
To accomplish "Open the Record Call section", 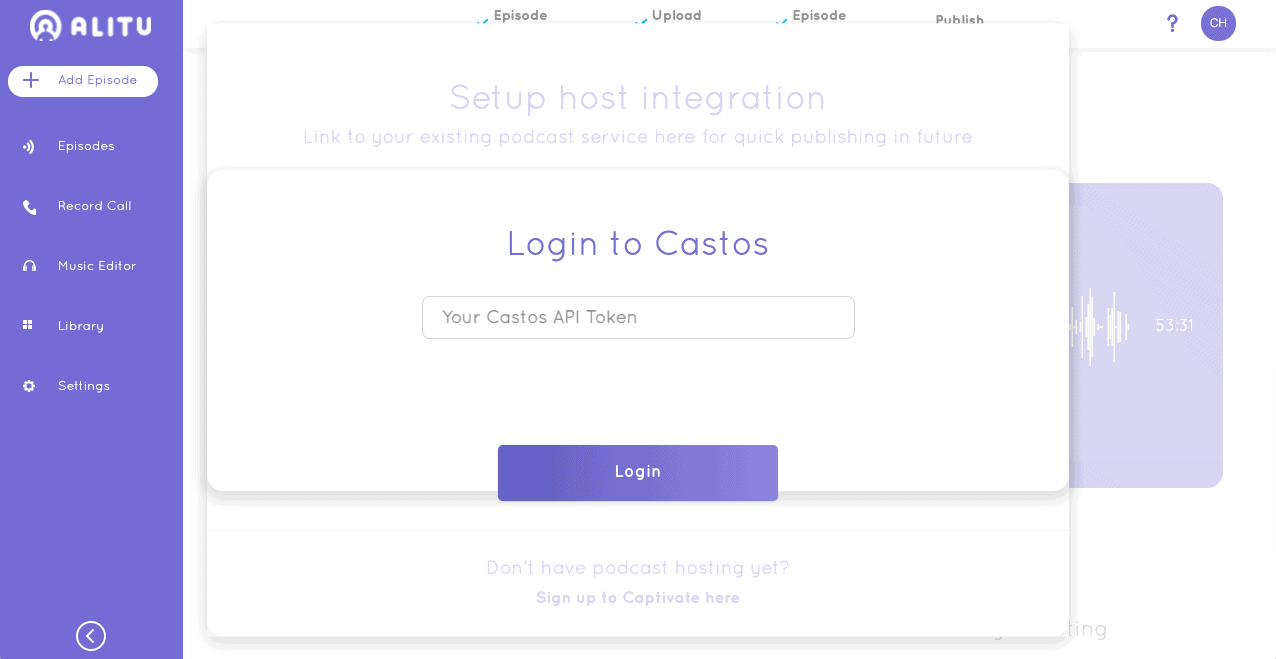I will [x=94, y=206].
